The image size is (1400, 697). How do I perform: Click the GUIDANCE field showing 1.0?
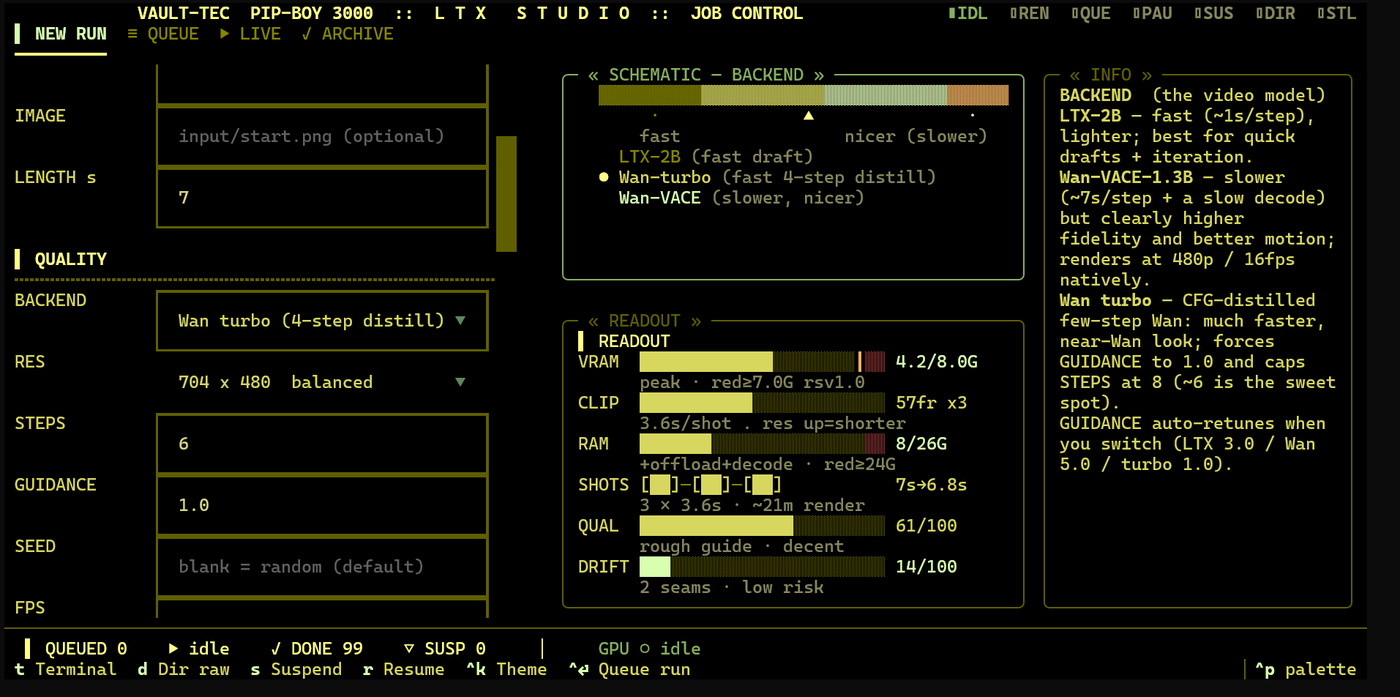coord(322,505)
